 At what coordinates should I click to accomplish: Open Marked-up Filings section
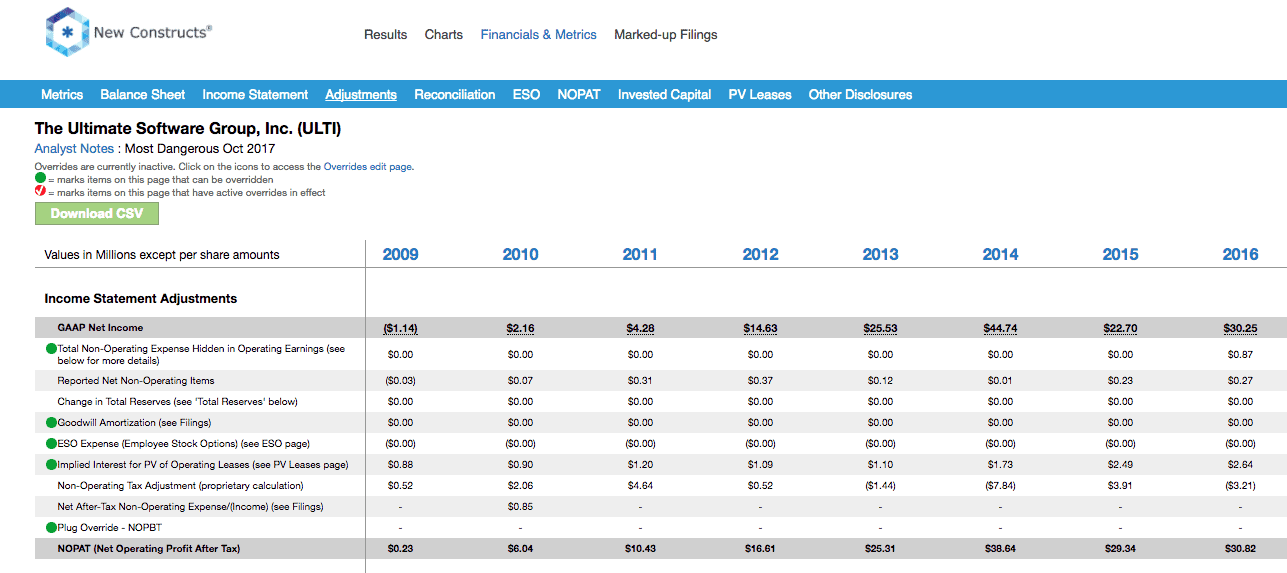click(x=665, y=34)
